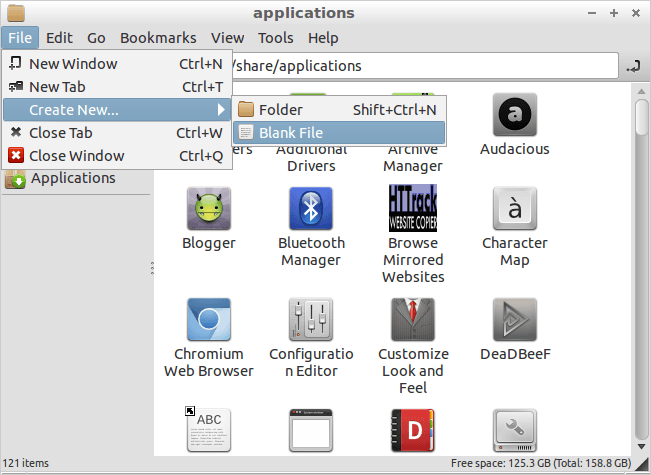Image resolution: width=651 pixels, height=475 pixels.
Task: Click New Tab menu entry
Action: click(x=117, y=87)
